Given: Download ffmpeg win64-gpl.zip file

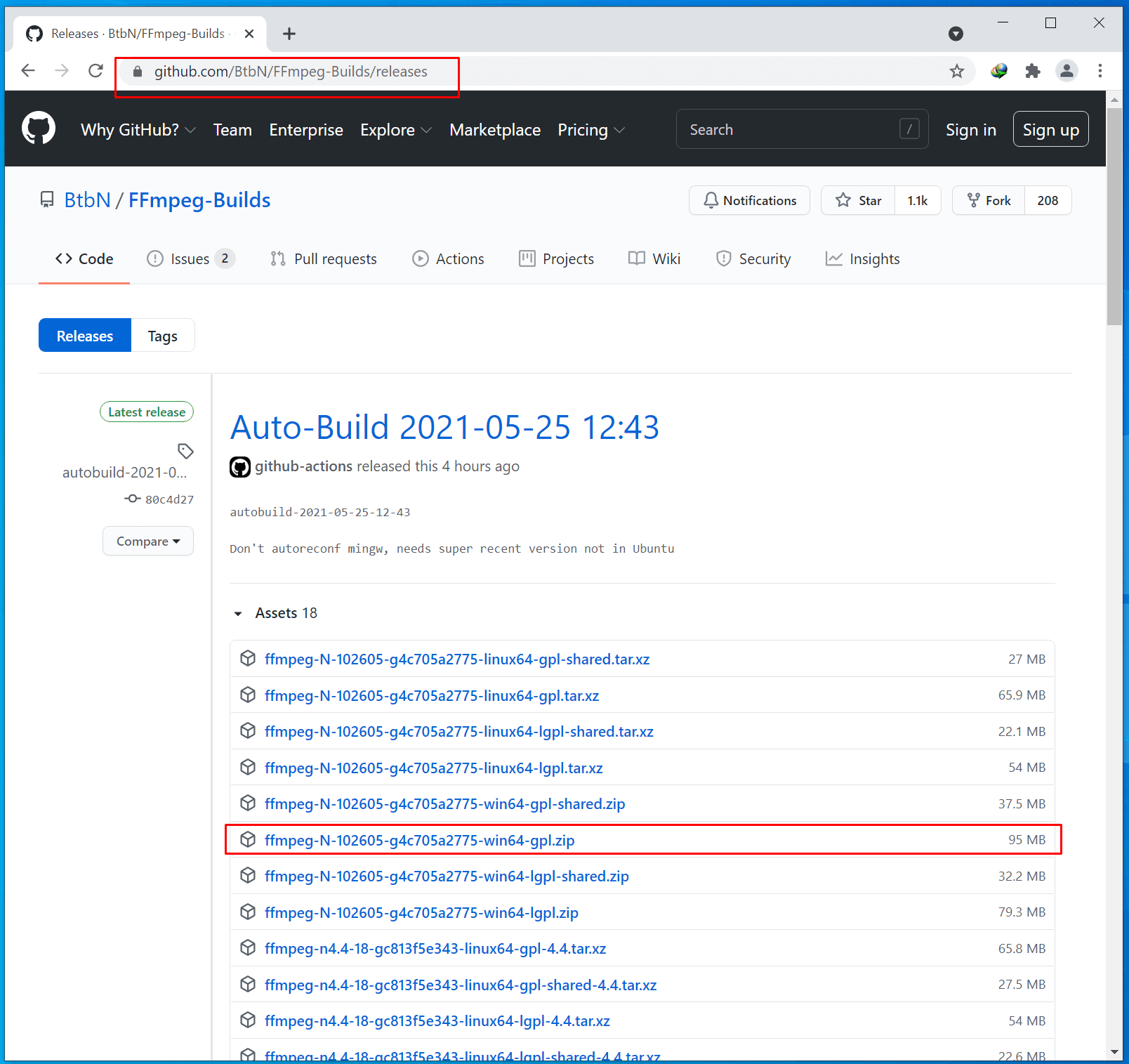Looking at the screenshot, I should 419,841.
